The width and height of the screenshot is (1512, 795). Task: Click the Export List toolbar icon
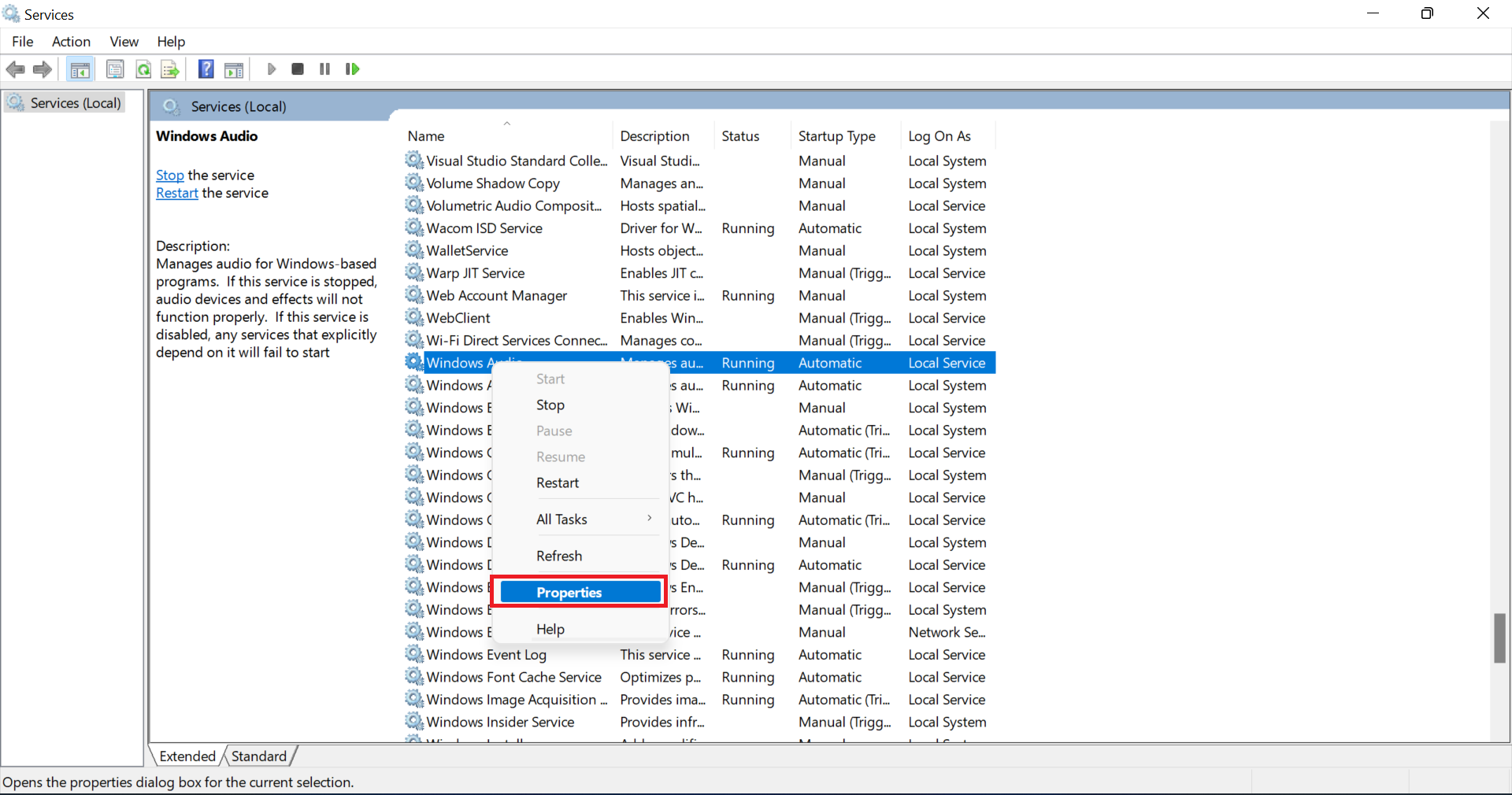pos(170,69)
